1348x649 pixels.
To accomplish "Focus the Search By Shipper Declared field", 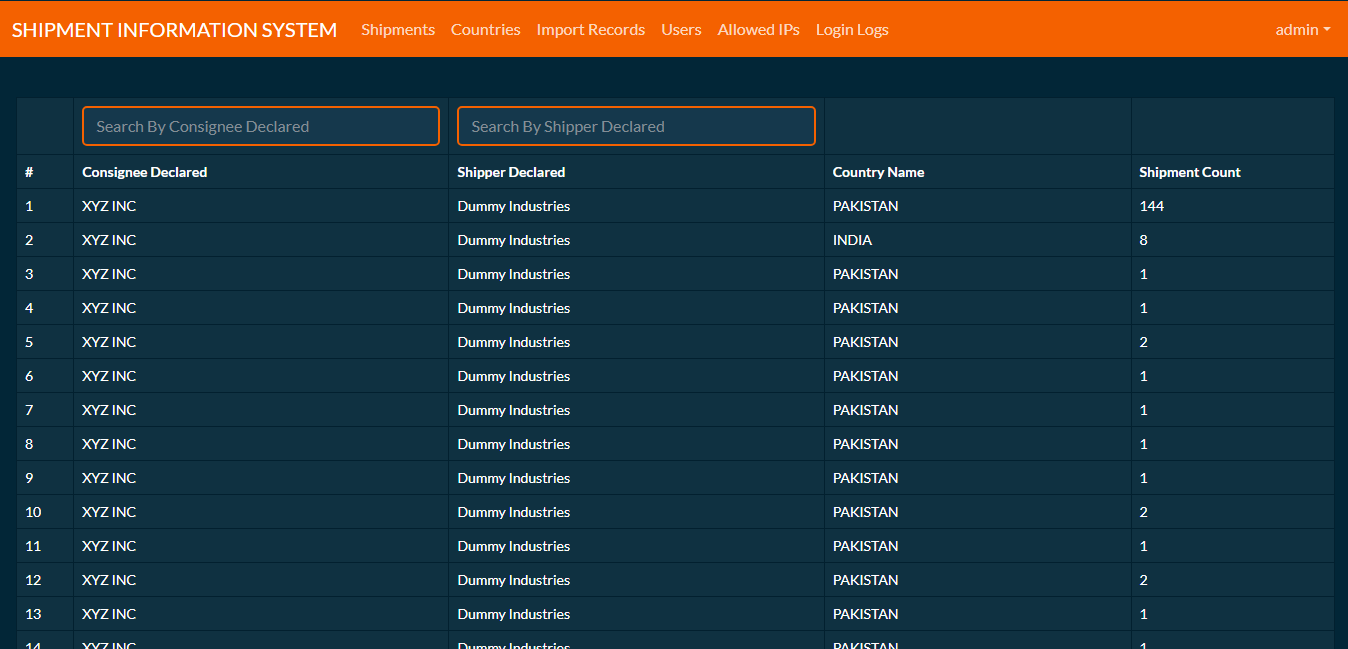I will (636, 126).
